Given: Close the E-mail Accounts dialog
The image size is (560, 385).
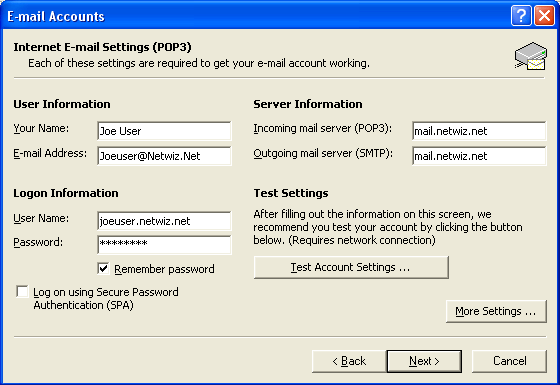Looking at the screenshot, I should coord(544,16).
